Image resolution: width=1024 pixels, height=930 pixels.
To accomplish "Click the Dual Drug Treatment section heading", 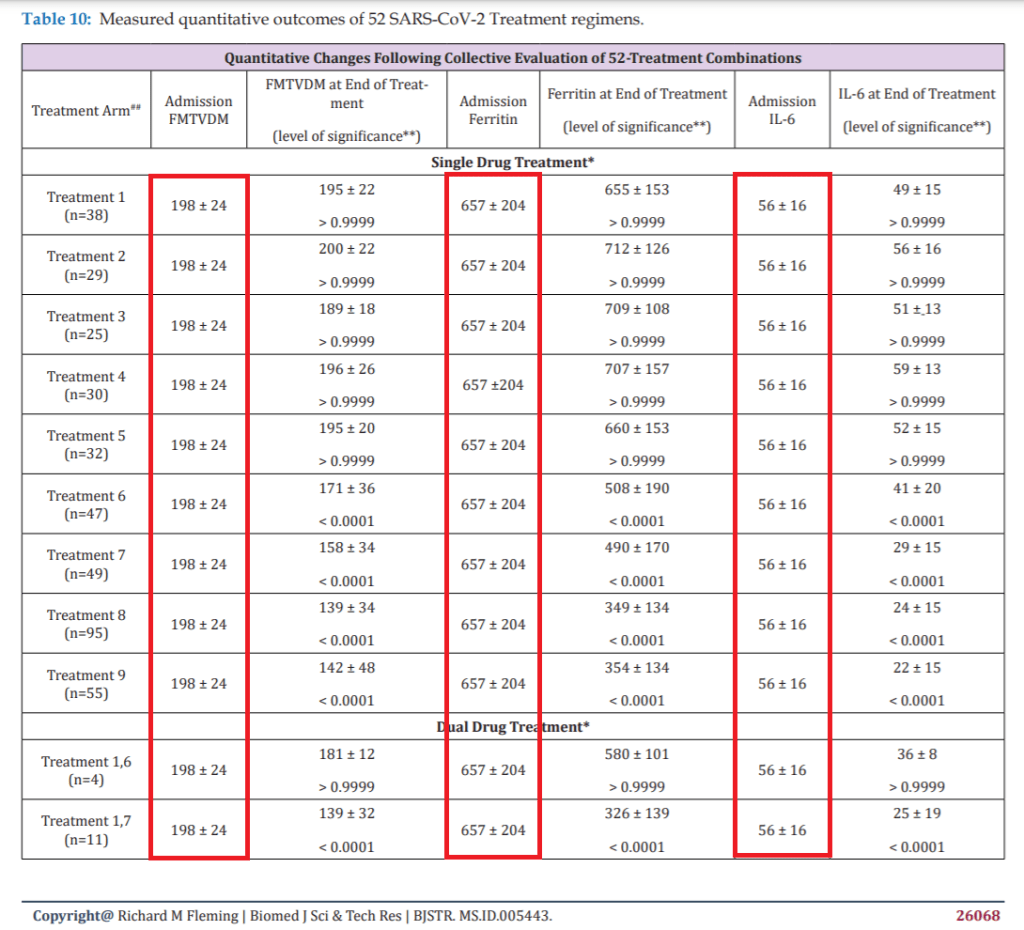I will 513,727.
